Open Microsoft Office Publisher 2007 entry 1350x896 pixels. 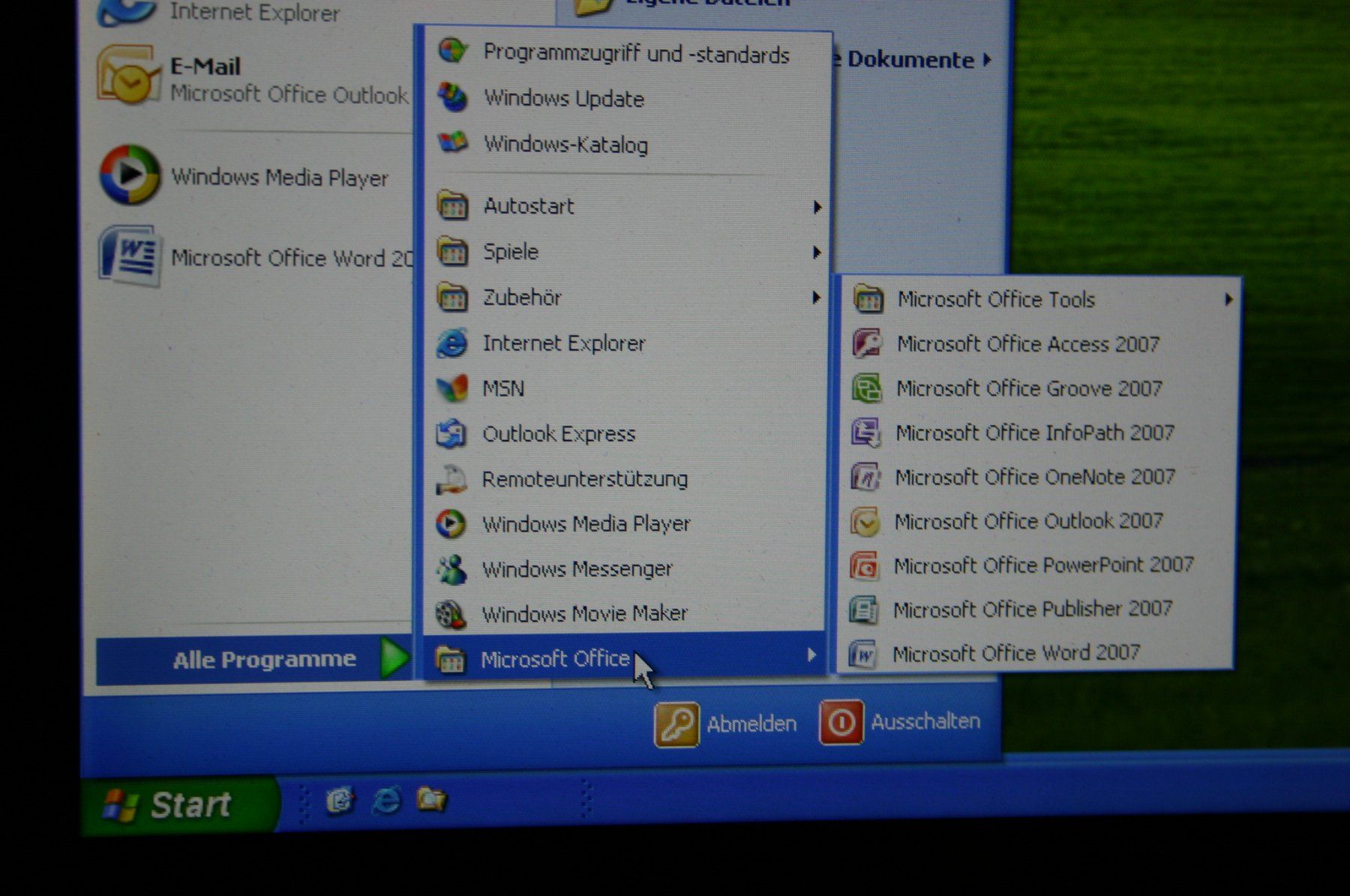coord(1036,610)
